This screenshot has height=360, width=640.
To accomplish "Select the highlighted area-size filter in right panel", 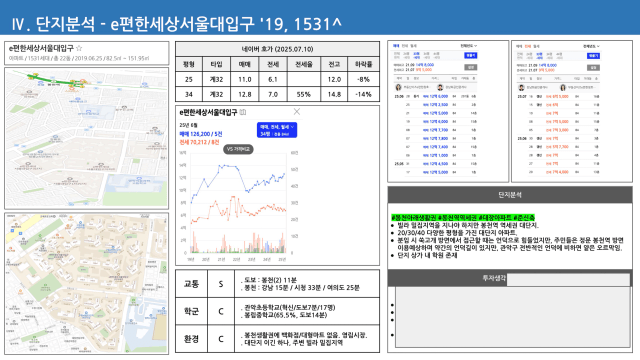I will 539,56.
